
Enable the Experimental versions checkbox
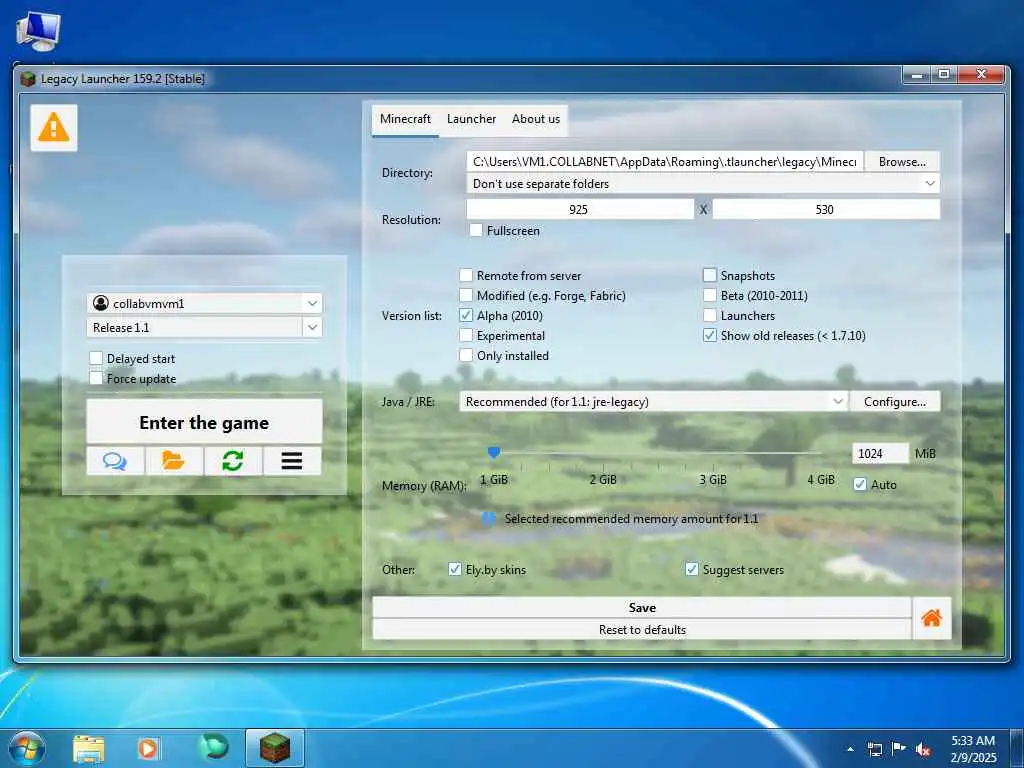click(x=466, y=335)
